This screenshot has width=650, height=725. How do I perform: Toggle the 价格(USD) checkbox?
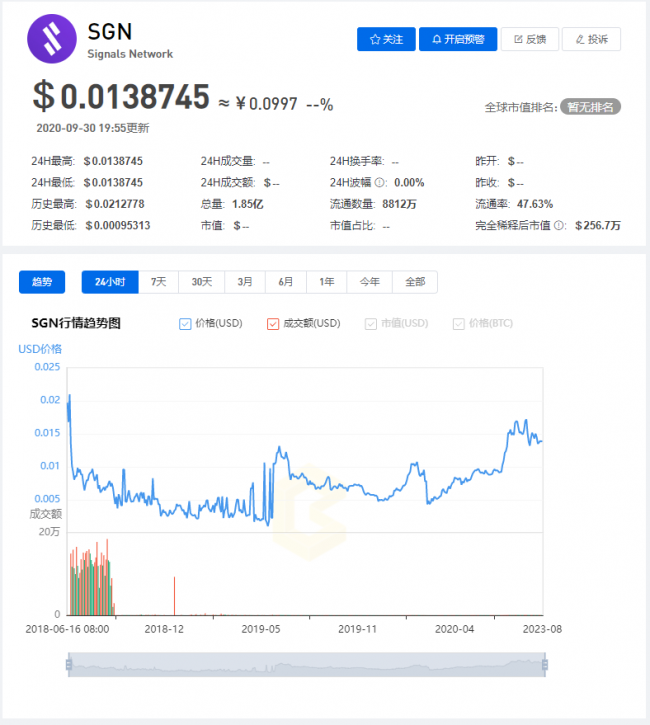pyautogui.click(x=185, y=324)
